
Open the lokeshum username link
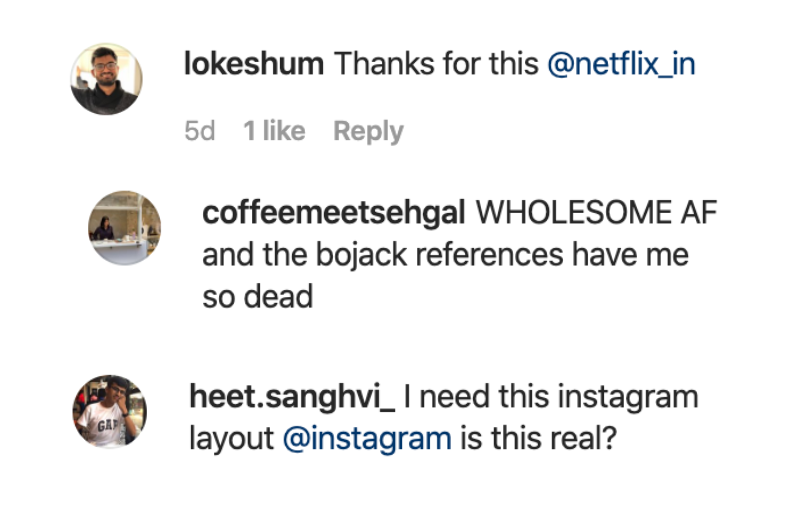pos(254,65)
